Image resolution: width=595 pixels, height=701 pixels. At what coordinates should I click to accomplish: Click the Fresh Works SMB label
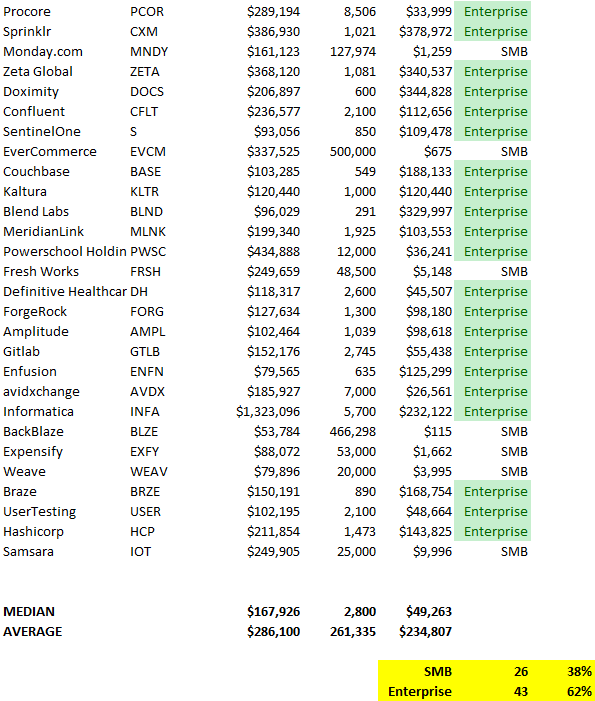[514, 272]
